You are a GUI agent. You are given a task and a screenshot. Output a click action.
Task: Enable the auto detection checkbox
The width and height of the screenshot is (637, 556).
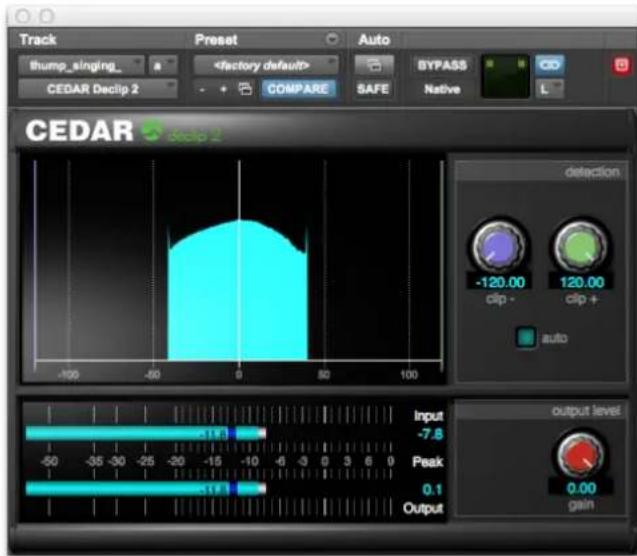[x=526, y=337]
